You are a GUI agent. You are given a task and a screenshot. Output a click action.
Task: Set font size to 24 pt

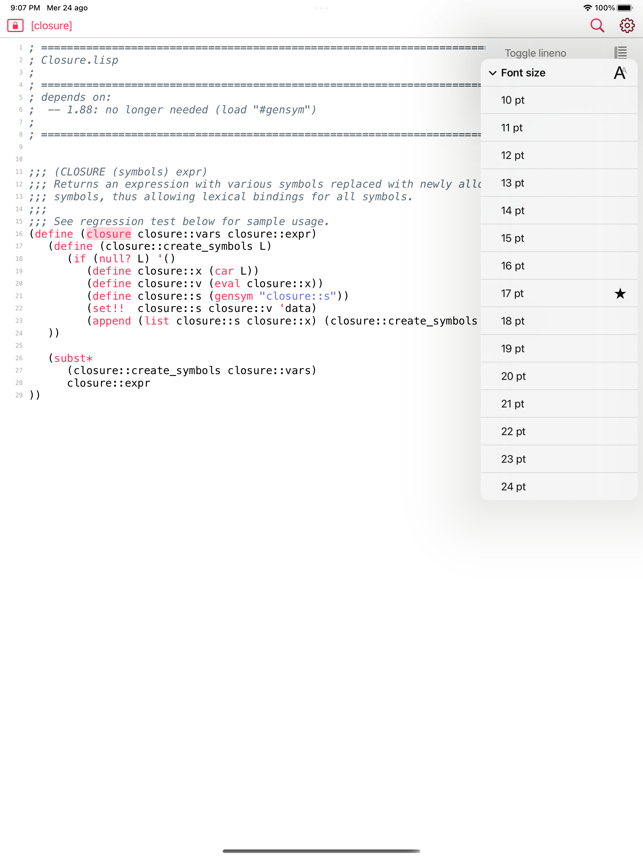[x=513, y=486]
